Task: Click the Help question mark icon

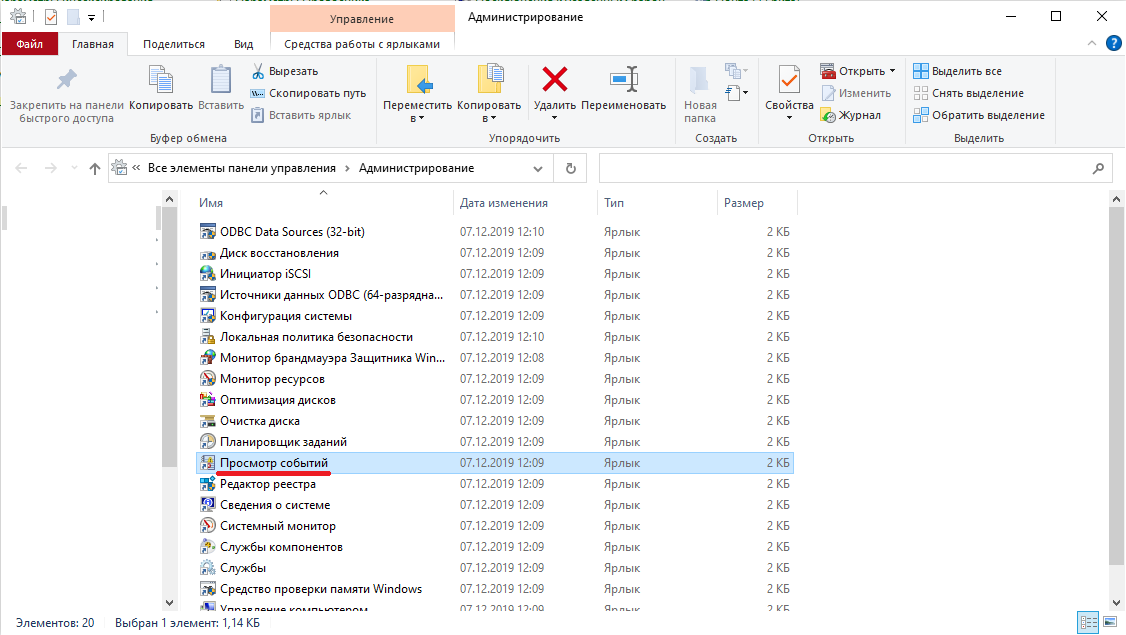Action: pos(1114,43)
